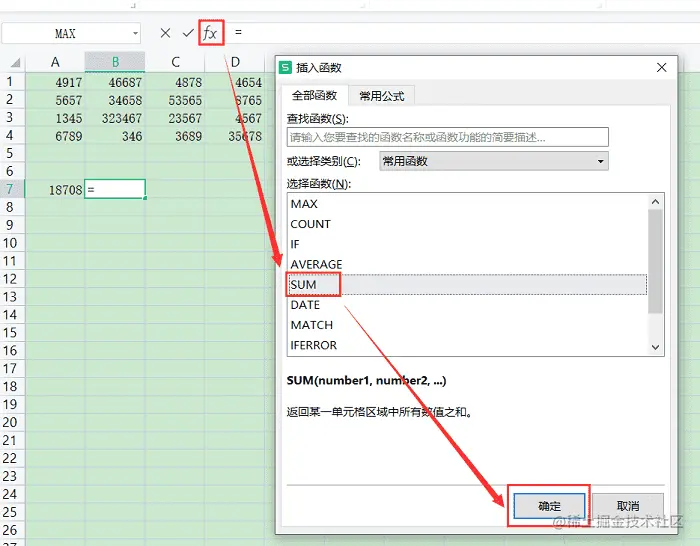This screenshot has width=700, height=546.
Task: Select row 12 header
Action: pos(10,279)
